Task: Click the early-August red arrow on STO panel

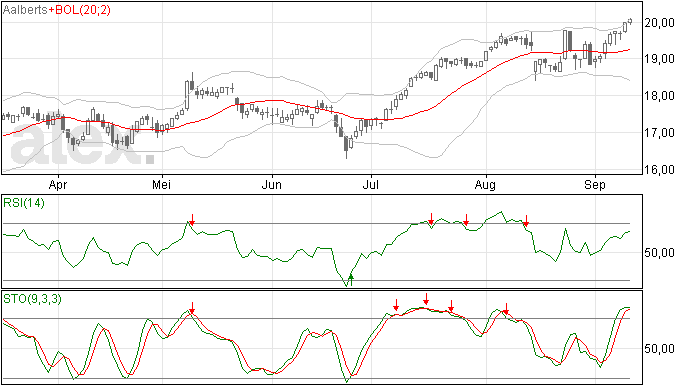Action: tap(506, 309)
